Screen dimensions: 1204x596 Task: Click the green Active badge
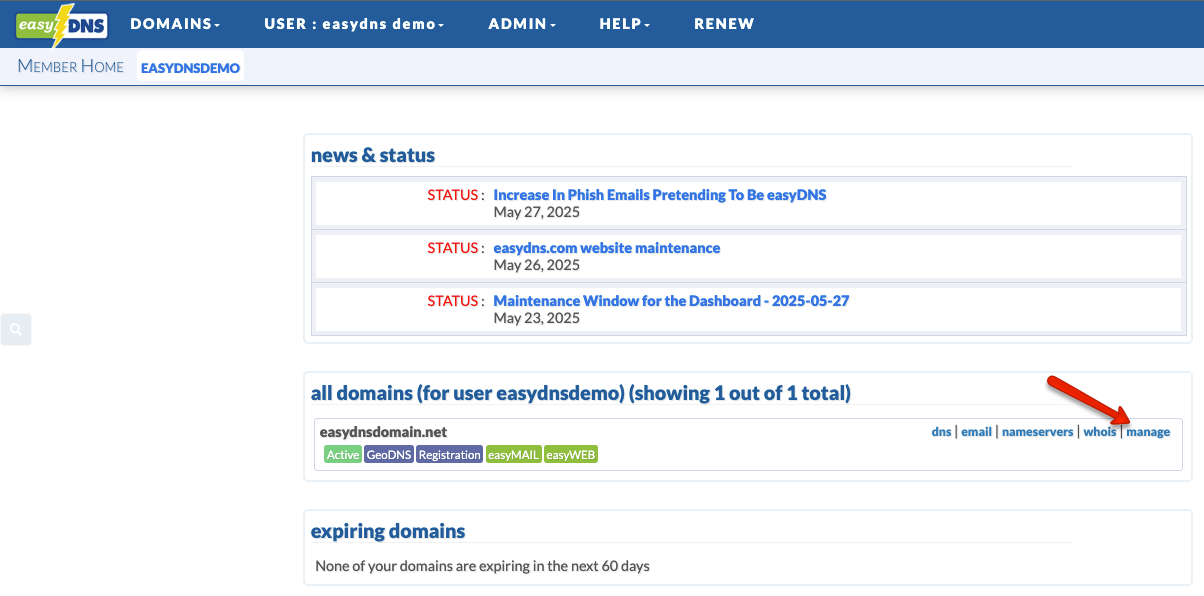pyautogui.click(x=343, y=455)
